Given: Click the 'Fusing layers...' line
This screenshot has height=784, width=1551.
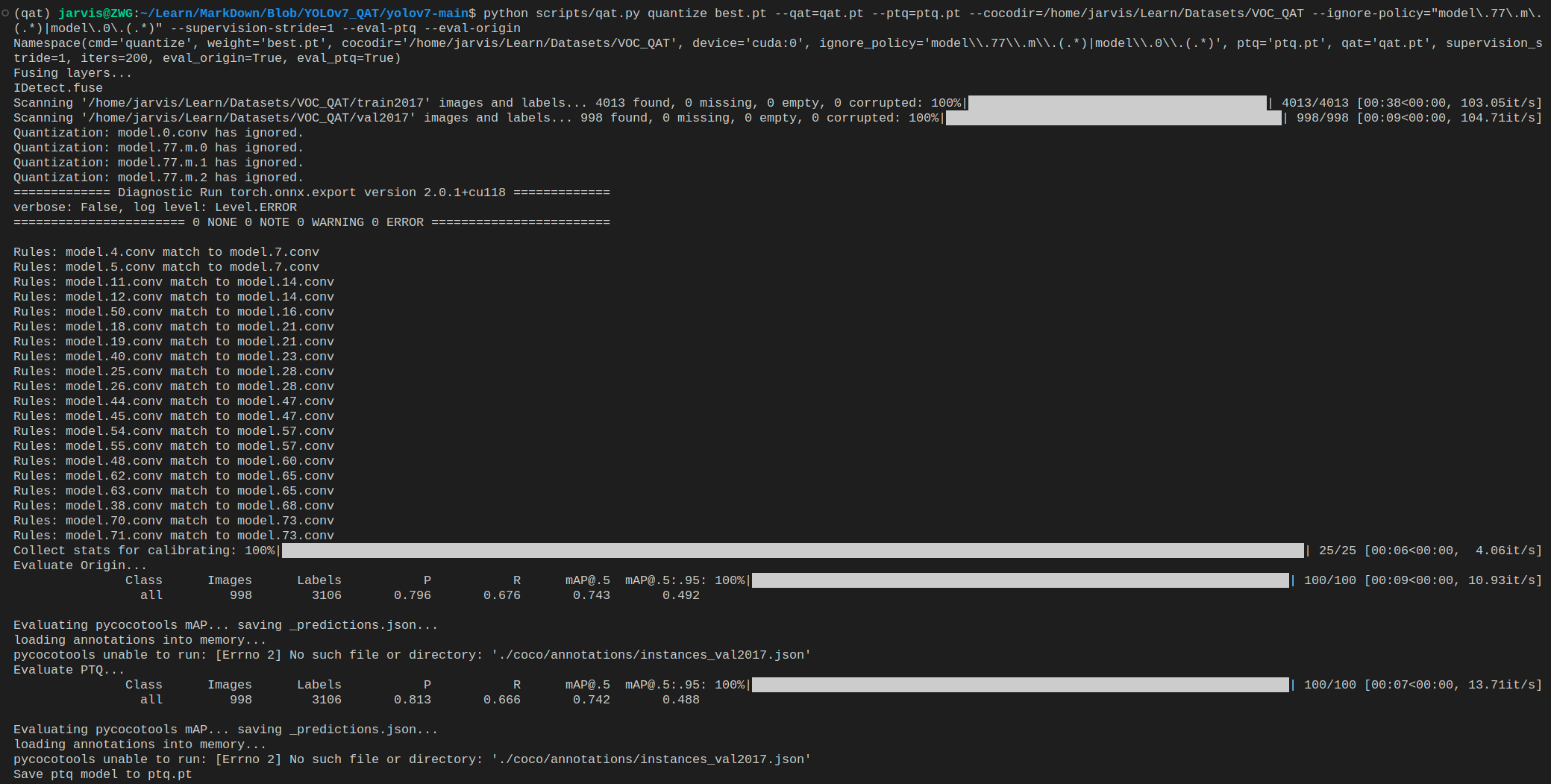Looking at the screenshot, I should 73,73.
